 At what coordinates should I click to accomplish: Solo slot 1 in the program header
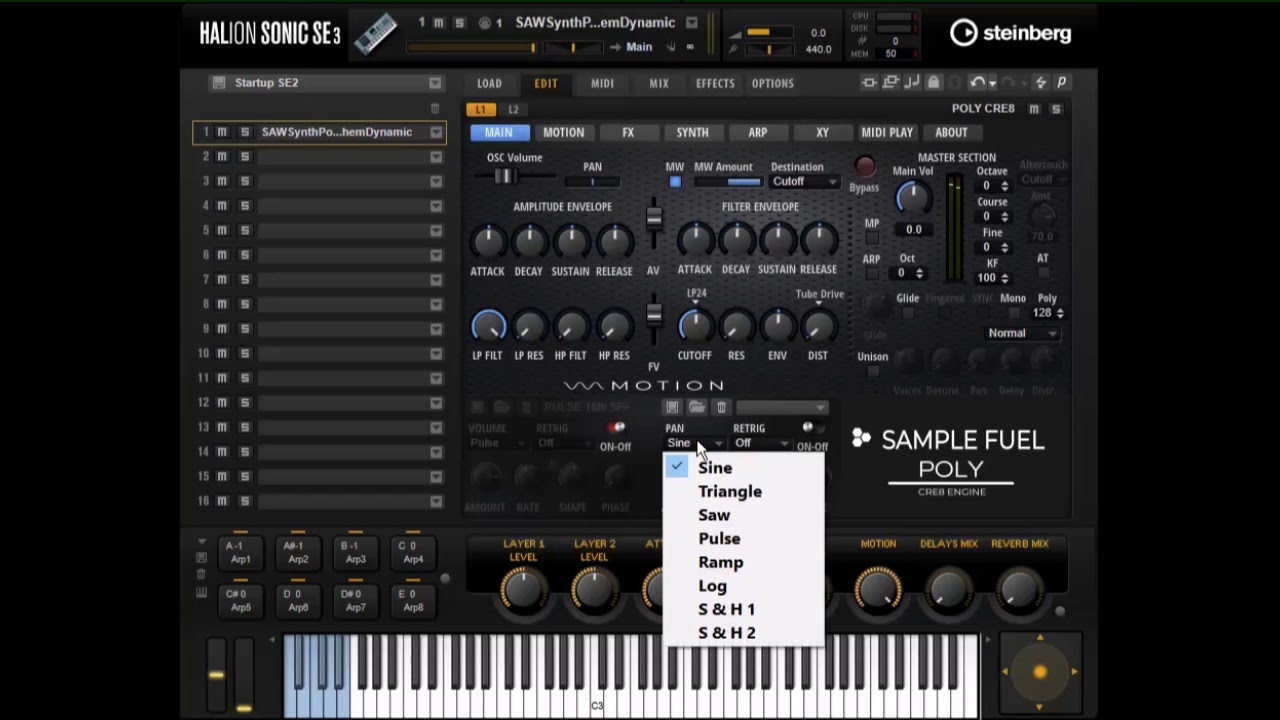point(459,23)
